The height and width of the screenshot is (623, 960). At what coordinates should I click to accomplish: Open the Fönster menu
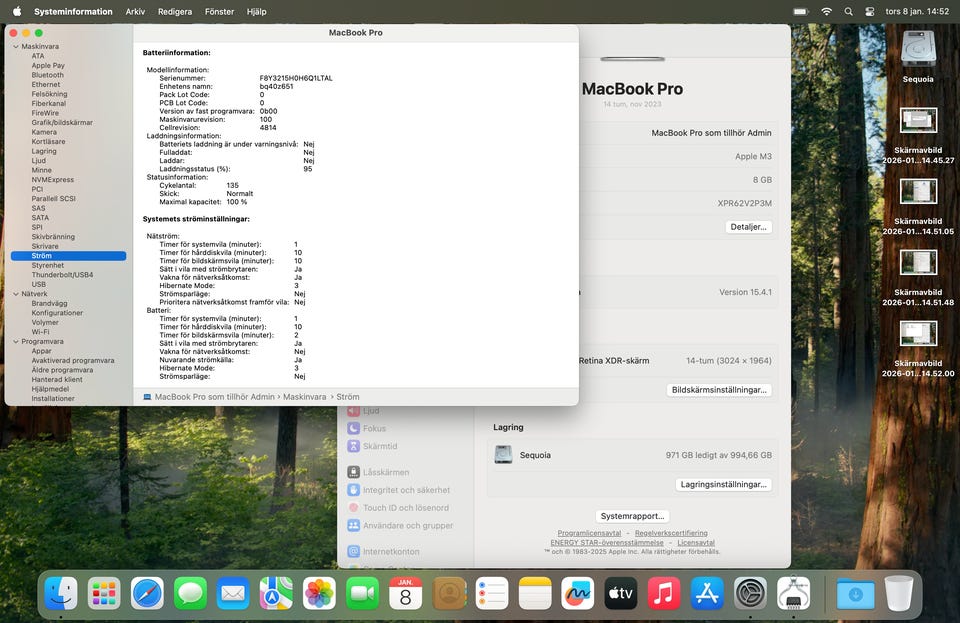[x=219, y=11]
